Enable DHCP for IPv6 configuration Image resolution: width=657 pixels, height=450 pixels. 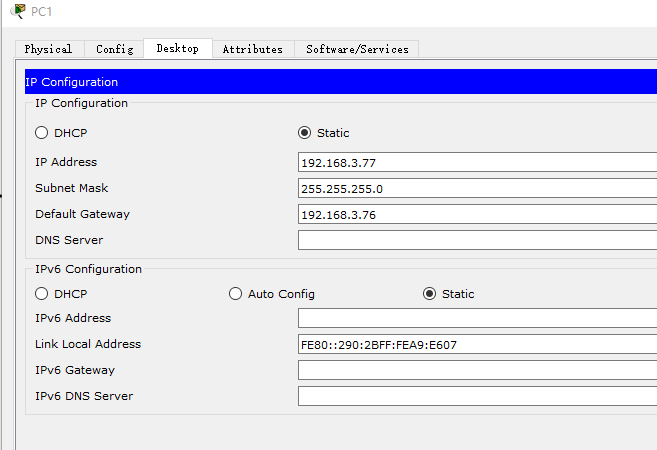pyautogui.click(x=42, y=294)
